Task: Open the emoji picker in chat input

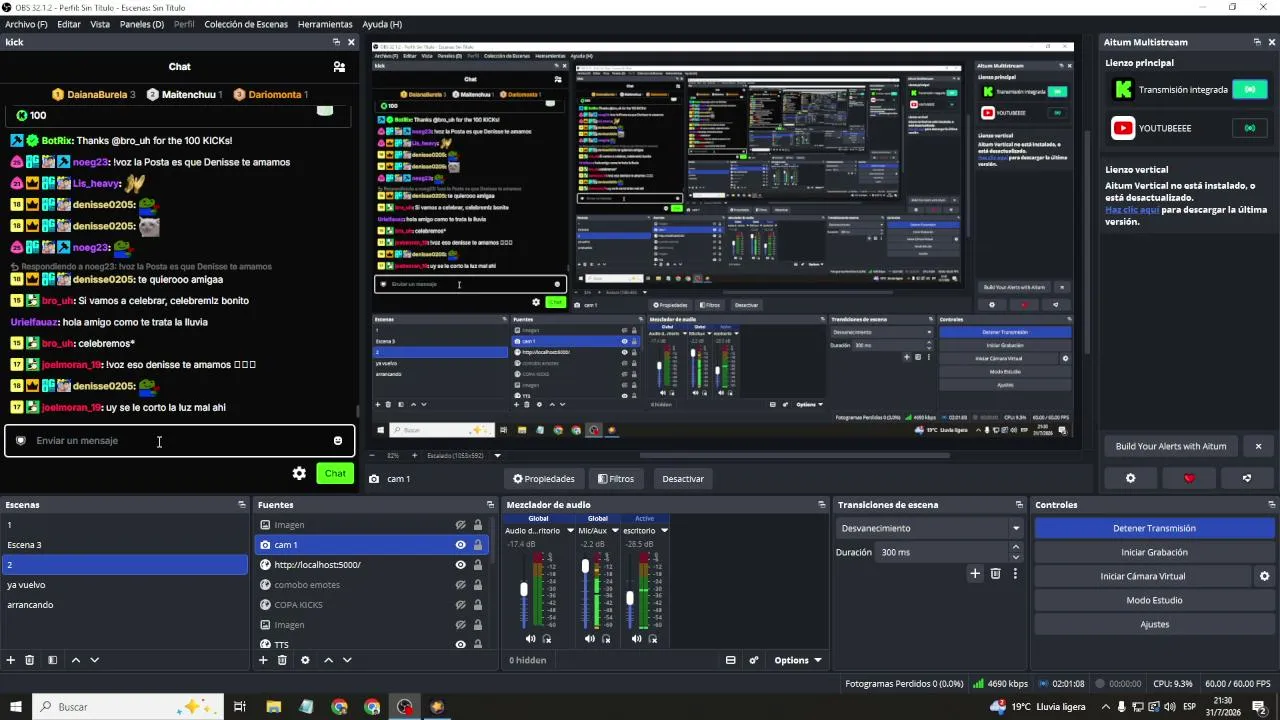Action: 338,441
